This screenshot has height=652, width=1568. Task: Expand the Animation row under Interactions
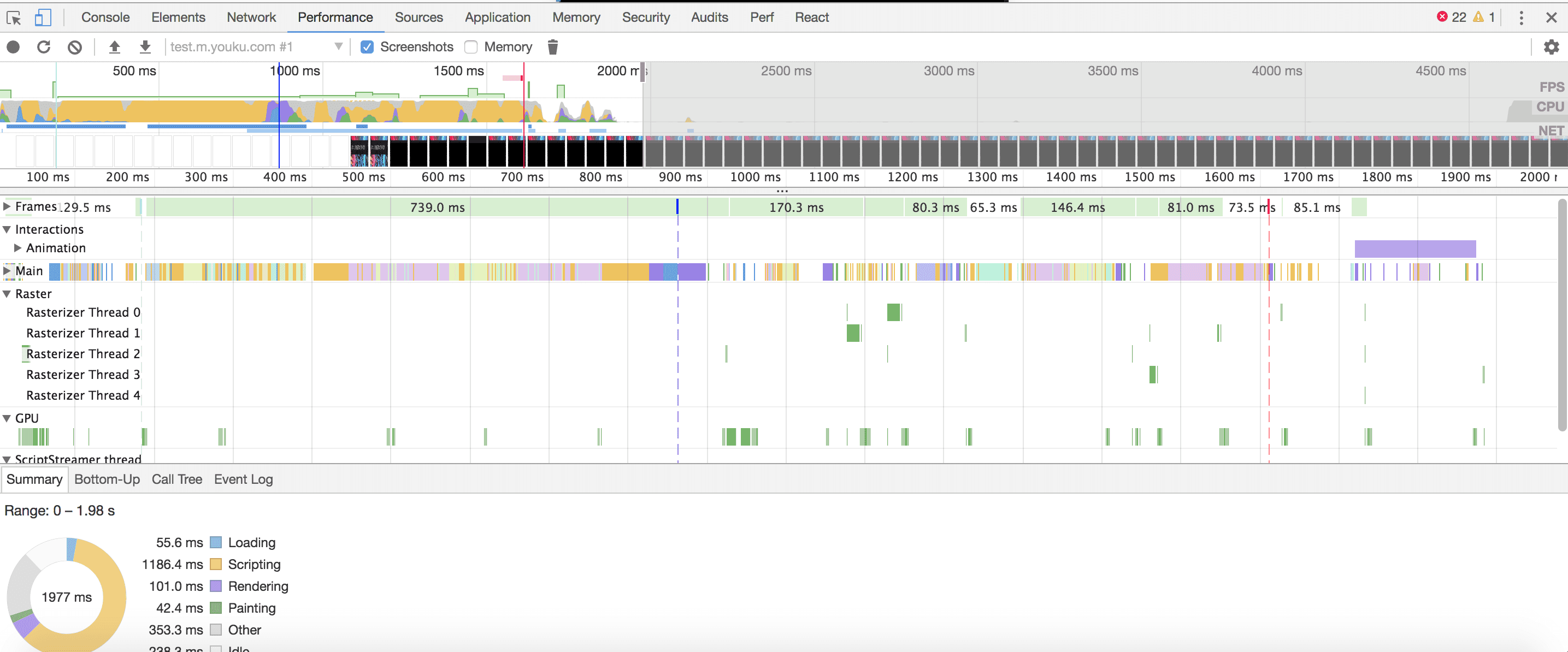(17, 248)
